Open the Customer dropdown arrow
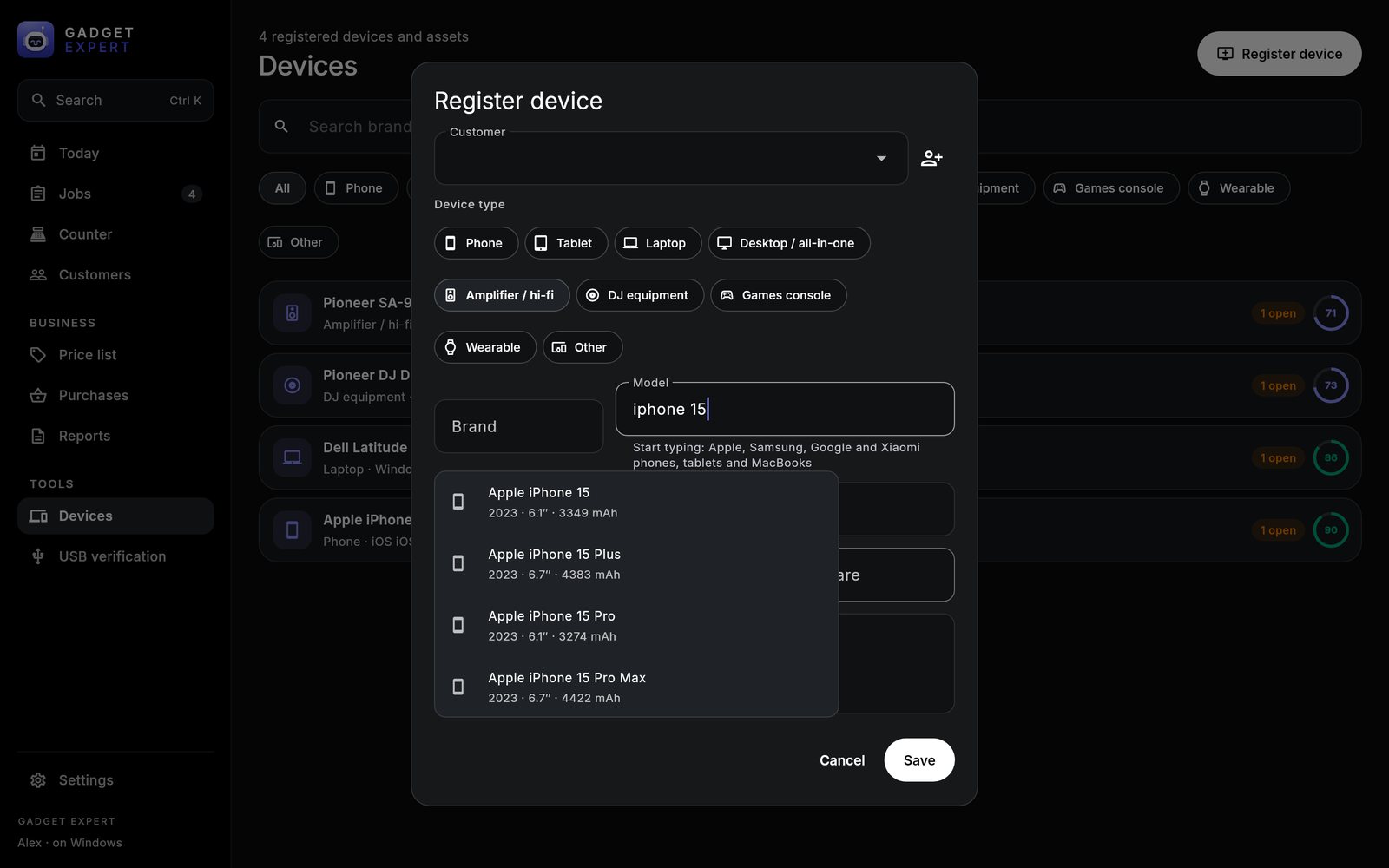This screenshot has height=868, width=1389. (x=881, y=158)
